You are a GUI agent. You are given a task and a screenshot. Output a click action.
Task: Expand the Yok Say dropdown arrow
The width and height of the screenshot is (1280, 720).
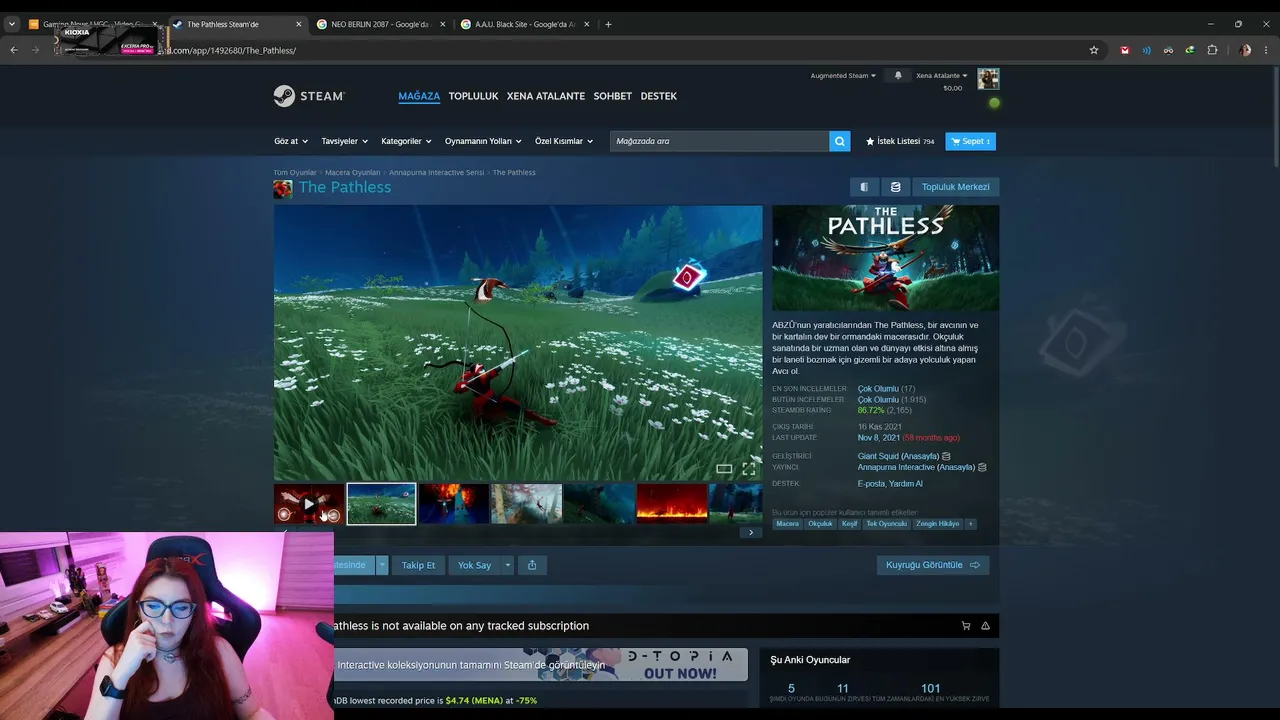[x=507, y=565]
